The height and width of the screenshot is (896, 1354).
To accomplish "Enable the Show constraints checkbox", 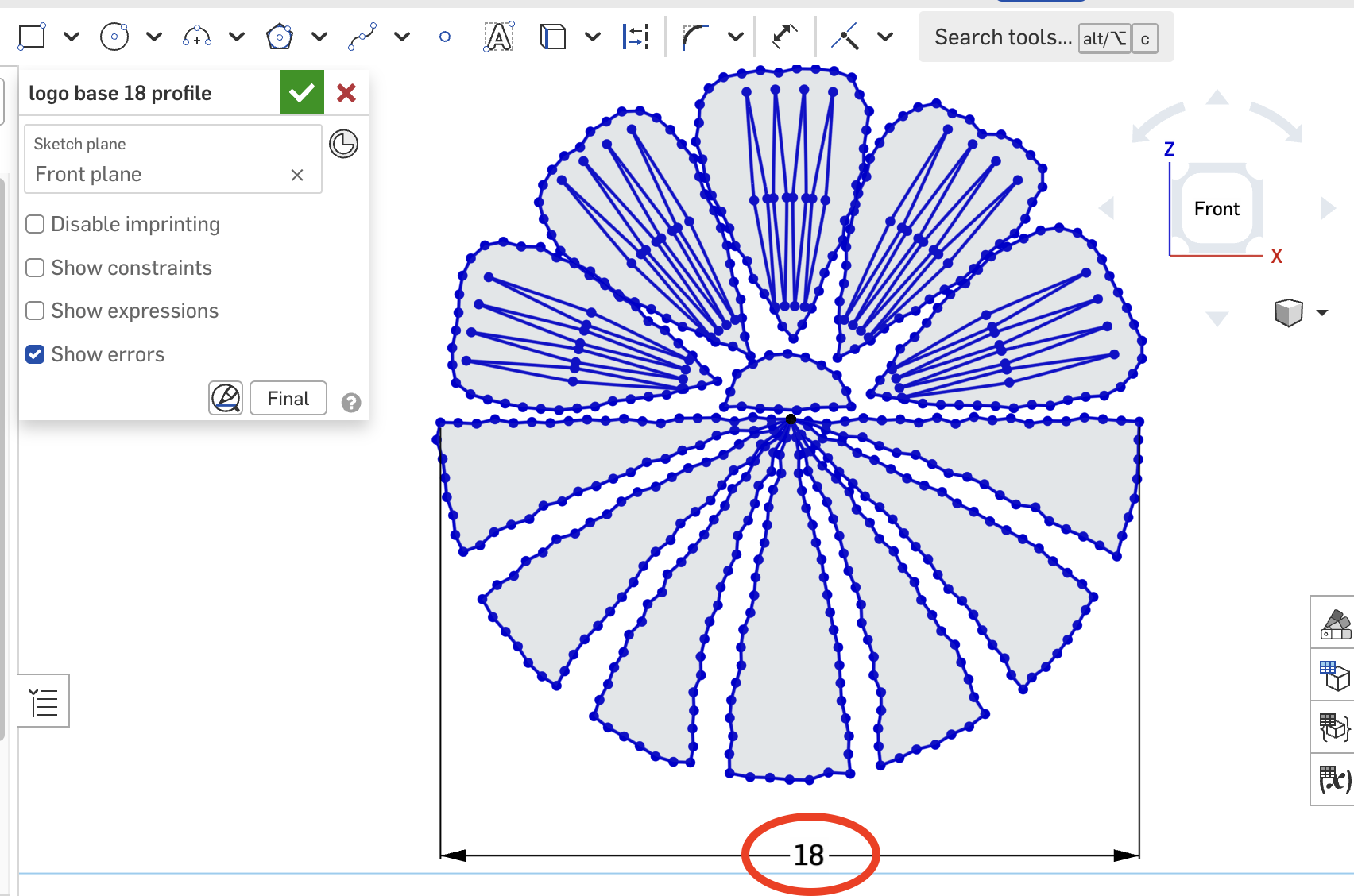I will coord(35,268).
